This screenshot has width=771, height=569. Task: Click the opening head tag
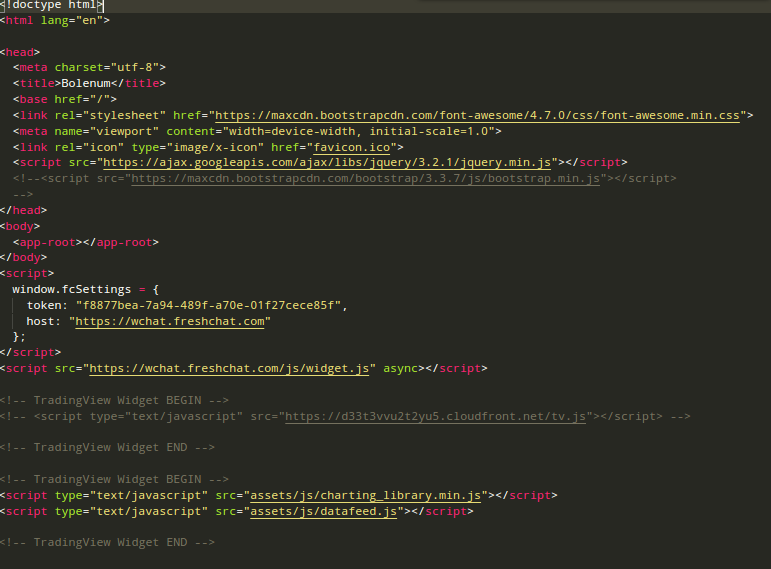(20, 52)
